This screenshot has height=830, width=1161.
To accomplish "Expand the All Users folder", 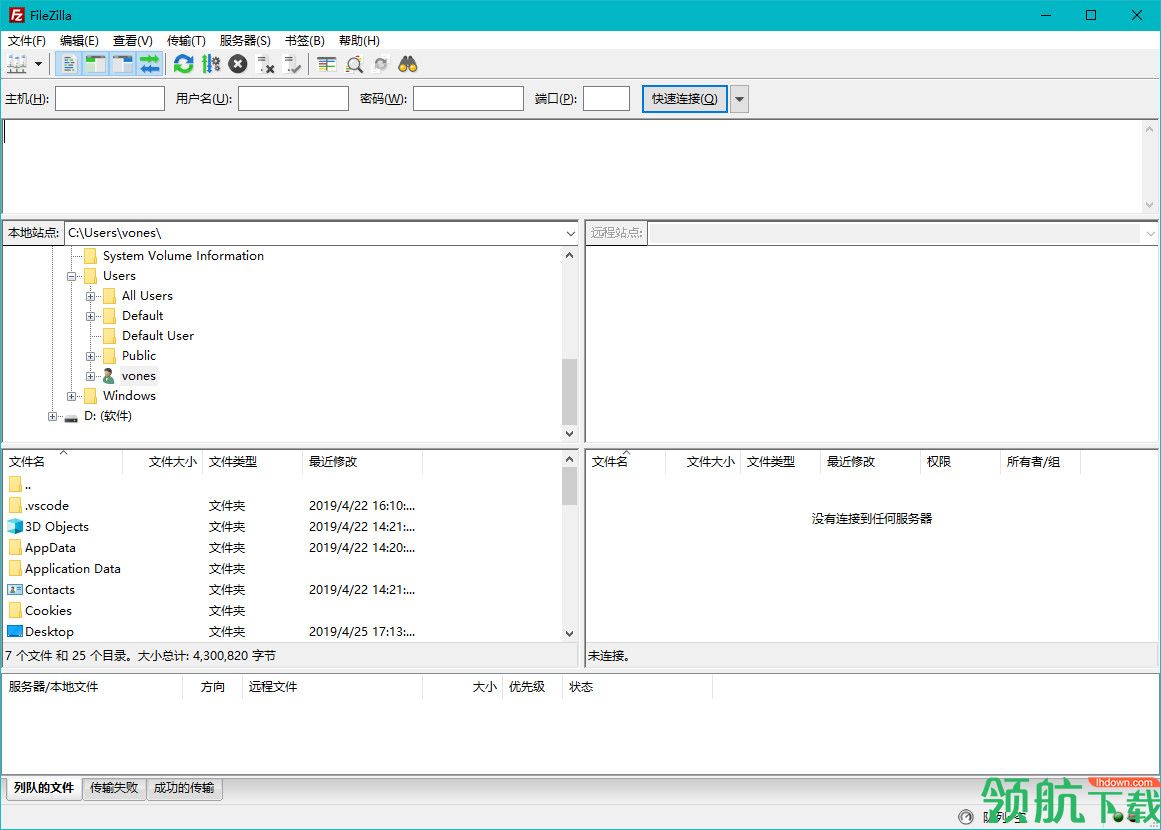I will pos(90,296).
